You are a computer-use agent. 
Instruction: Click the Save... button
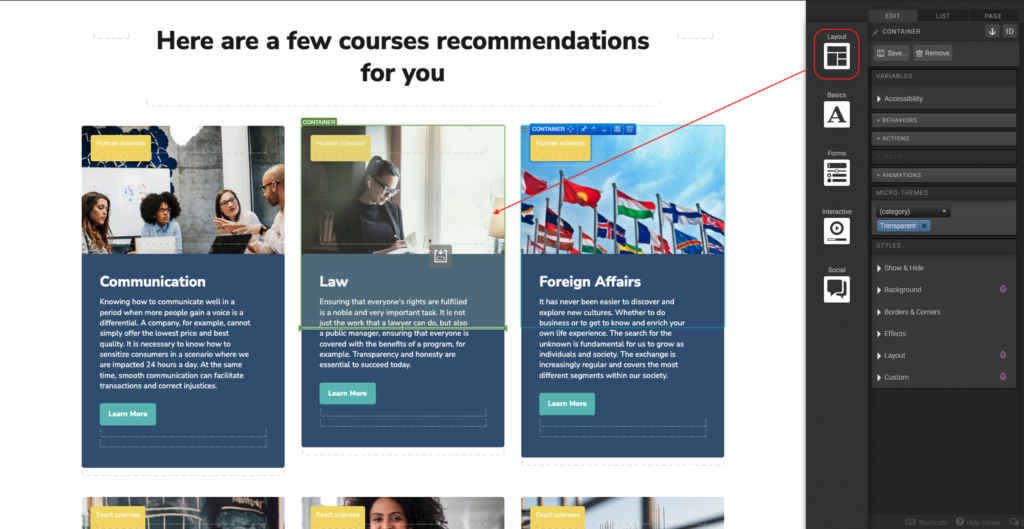[891, 53]
